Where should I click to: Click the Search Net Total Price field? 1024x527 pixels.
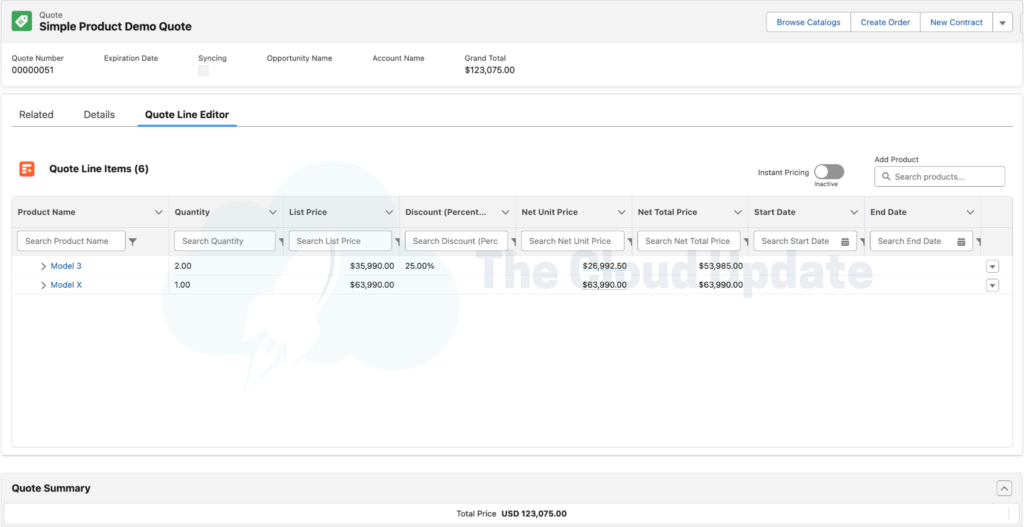click(689, 241)
